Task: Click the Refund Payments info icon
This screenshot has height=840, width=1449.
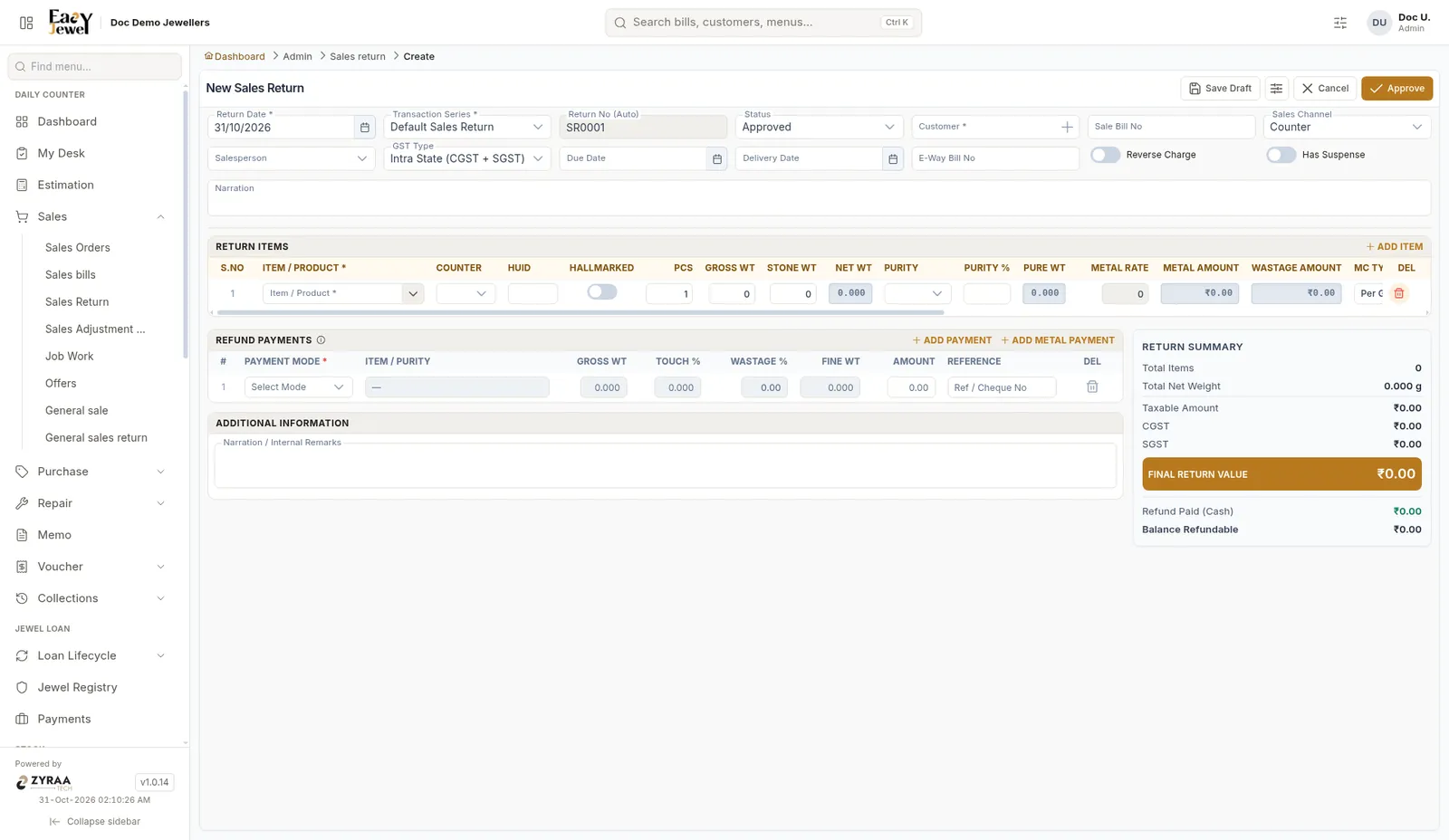Action: click(321, 340)
